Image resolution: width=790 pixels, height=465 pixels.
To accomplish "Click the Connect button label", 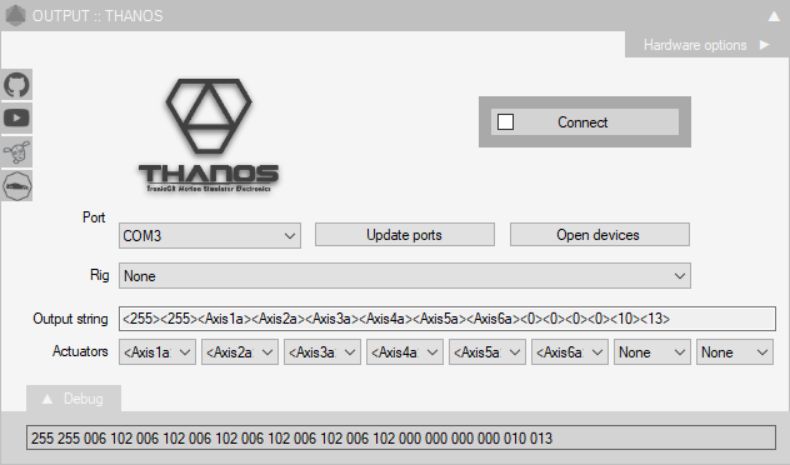I will [x=582, y=122].
